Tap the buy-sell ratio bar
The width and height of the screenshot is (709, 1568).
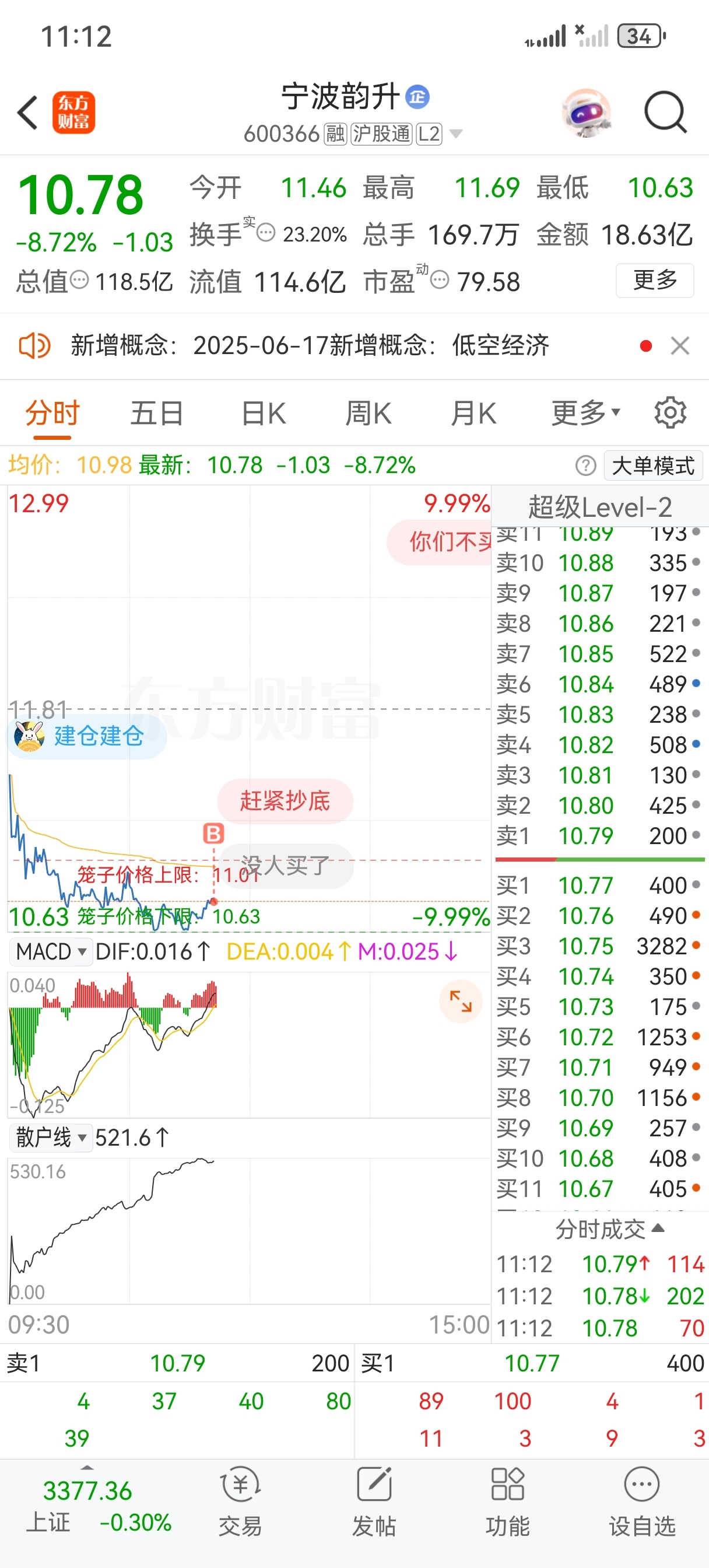click(x=600, y=859)
